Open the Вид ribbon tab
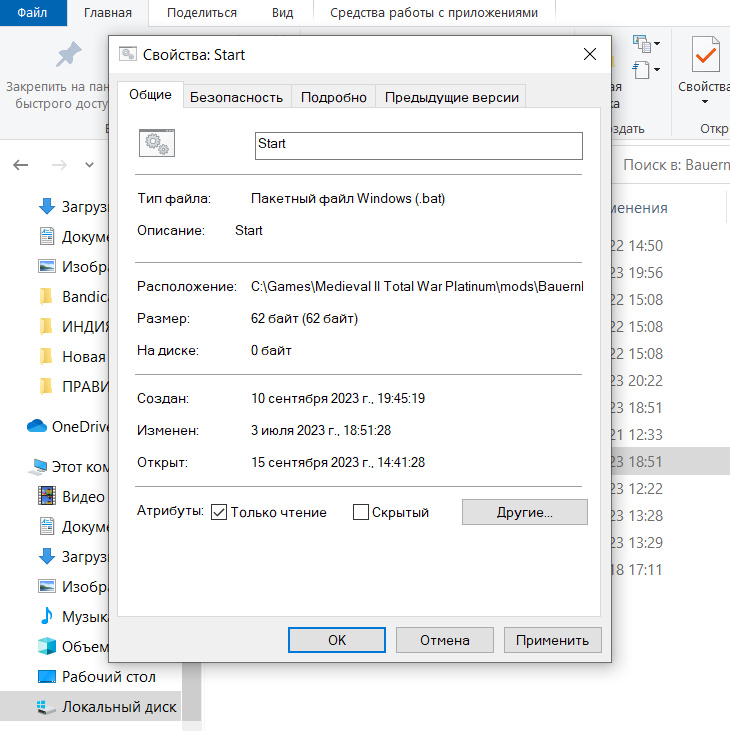 [282, 13]
